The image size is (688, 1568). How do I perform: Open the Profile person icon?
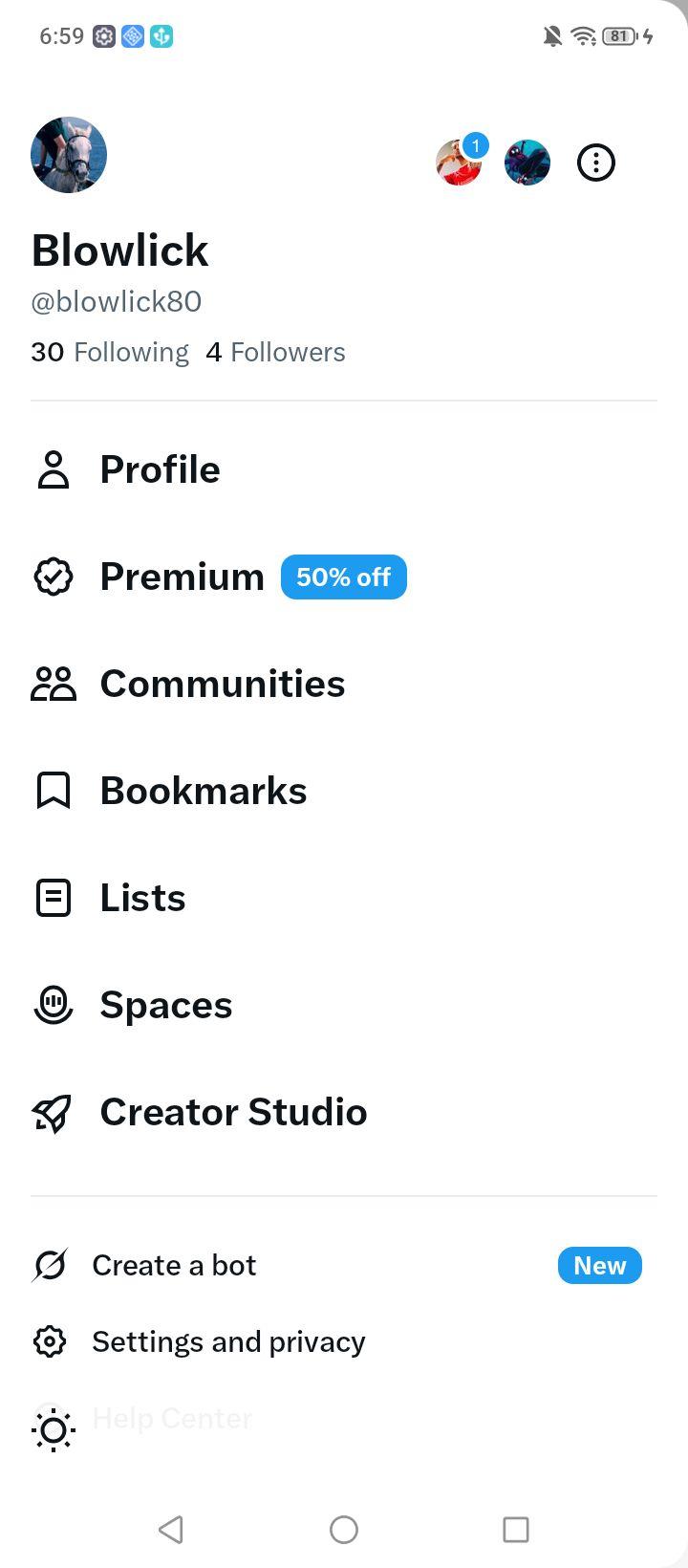click(x=54, y=469)
